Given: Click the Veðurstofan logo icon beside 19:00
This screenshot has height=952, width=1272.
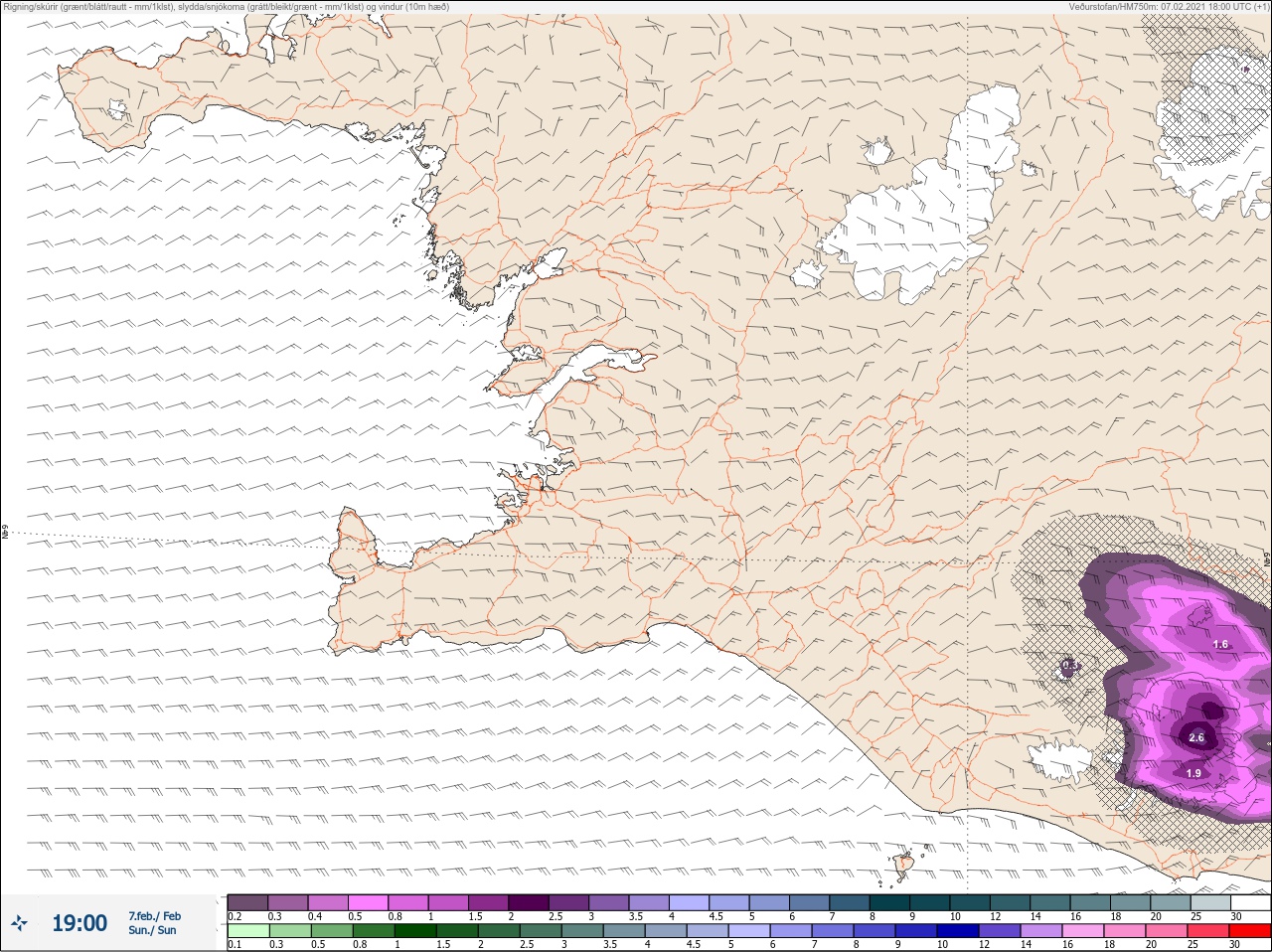Looking at the screenshot, I should click(x=19, y=923).
